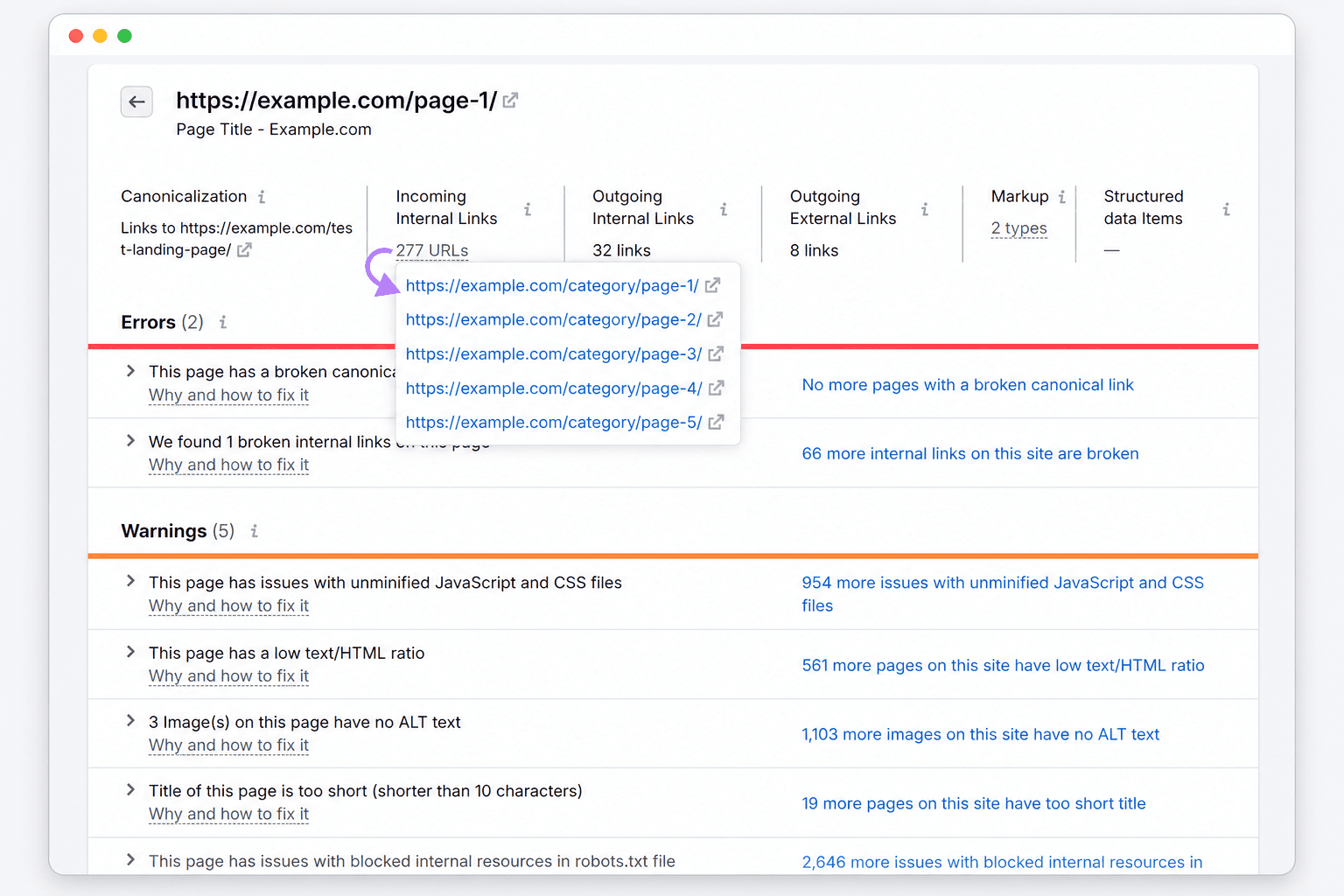The width and height of the screenshot is (1344, 896).
Task: Expand unminified JavaScript and CSS warning row
Action: 130,581
